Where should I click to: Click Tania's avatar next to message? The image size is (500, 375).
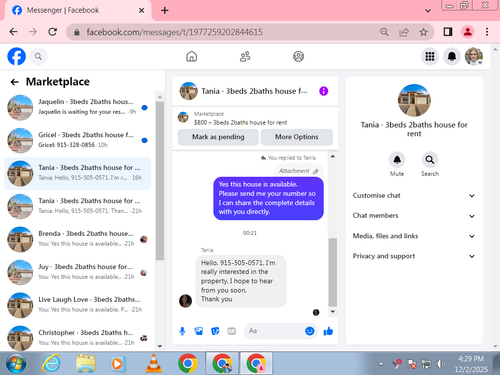[185, 301]
